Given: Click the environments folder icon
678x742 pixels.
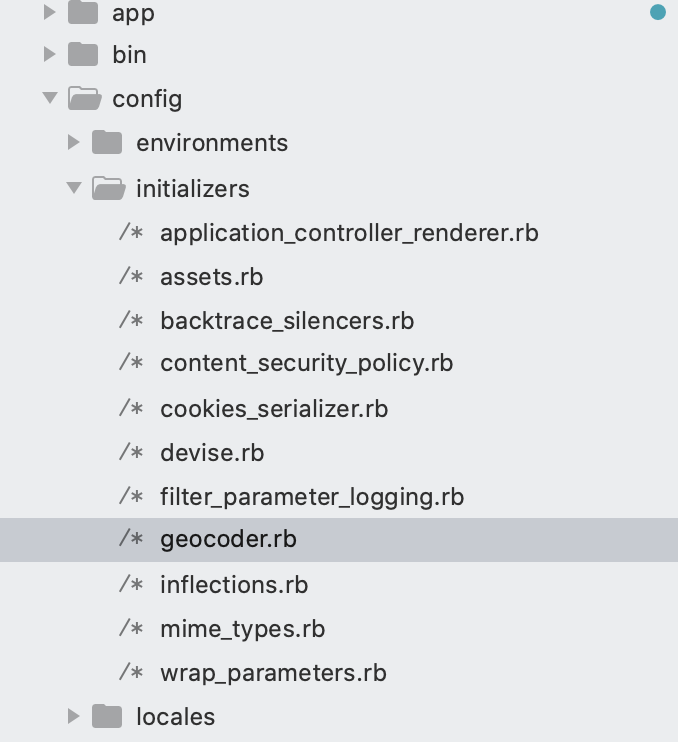Looking at the screenshot, I should pos(107,143).
